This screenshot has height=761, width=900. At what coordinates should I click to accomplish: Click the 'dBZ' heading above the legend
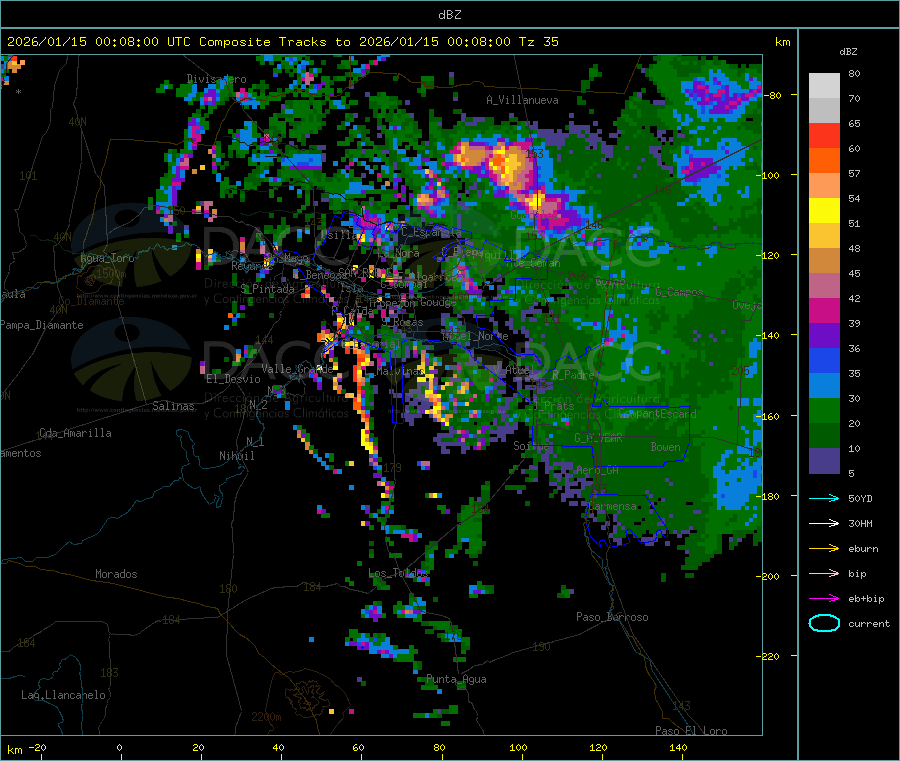pos(848,52)
